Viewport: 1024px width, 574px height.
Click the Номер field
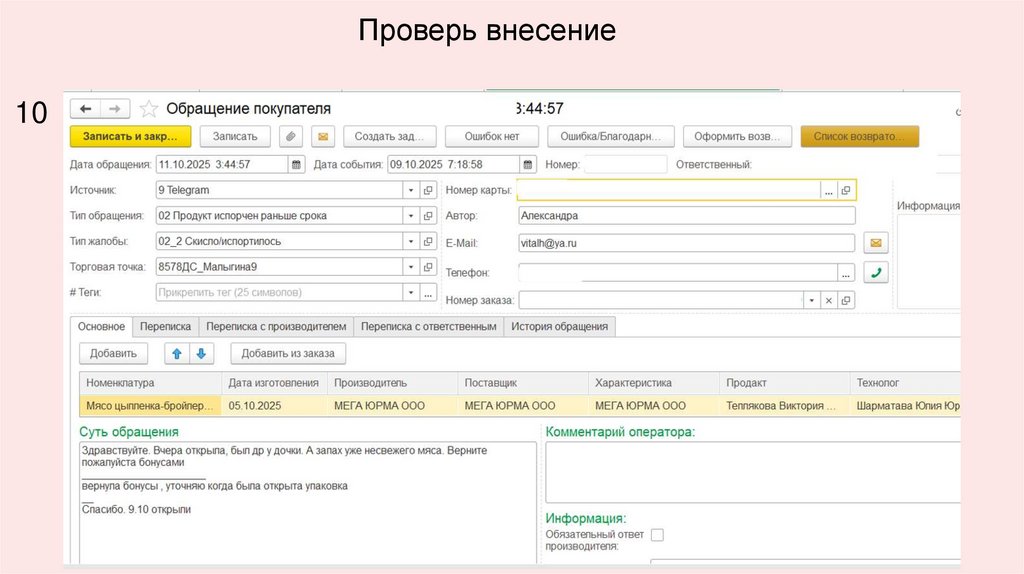625,165
